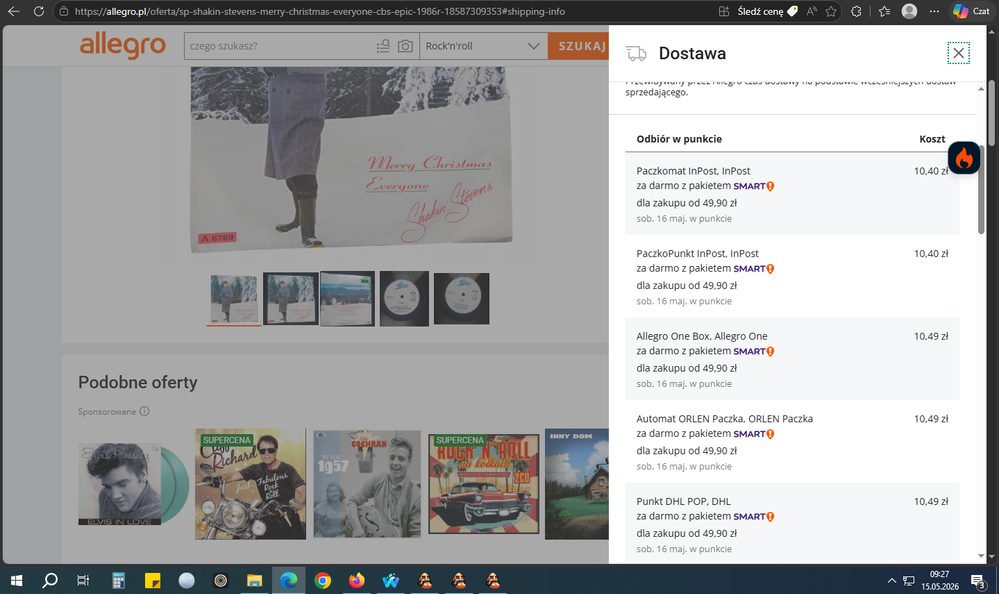Click the Dostawa panel scrollbar down arrow
This screenshot has height=594, width=999.
tap(981, 556)
